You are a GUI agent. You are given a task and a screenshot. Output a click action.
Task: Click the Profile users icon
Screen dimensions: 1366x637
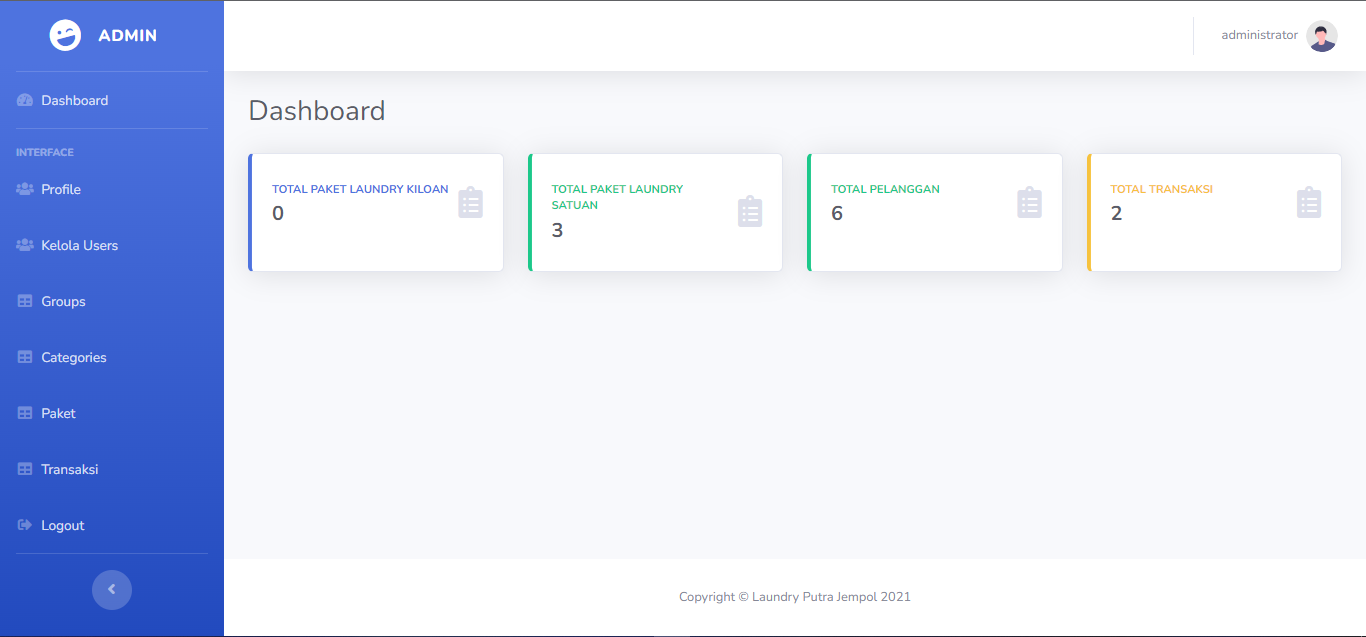[x=25, y=190]
